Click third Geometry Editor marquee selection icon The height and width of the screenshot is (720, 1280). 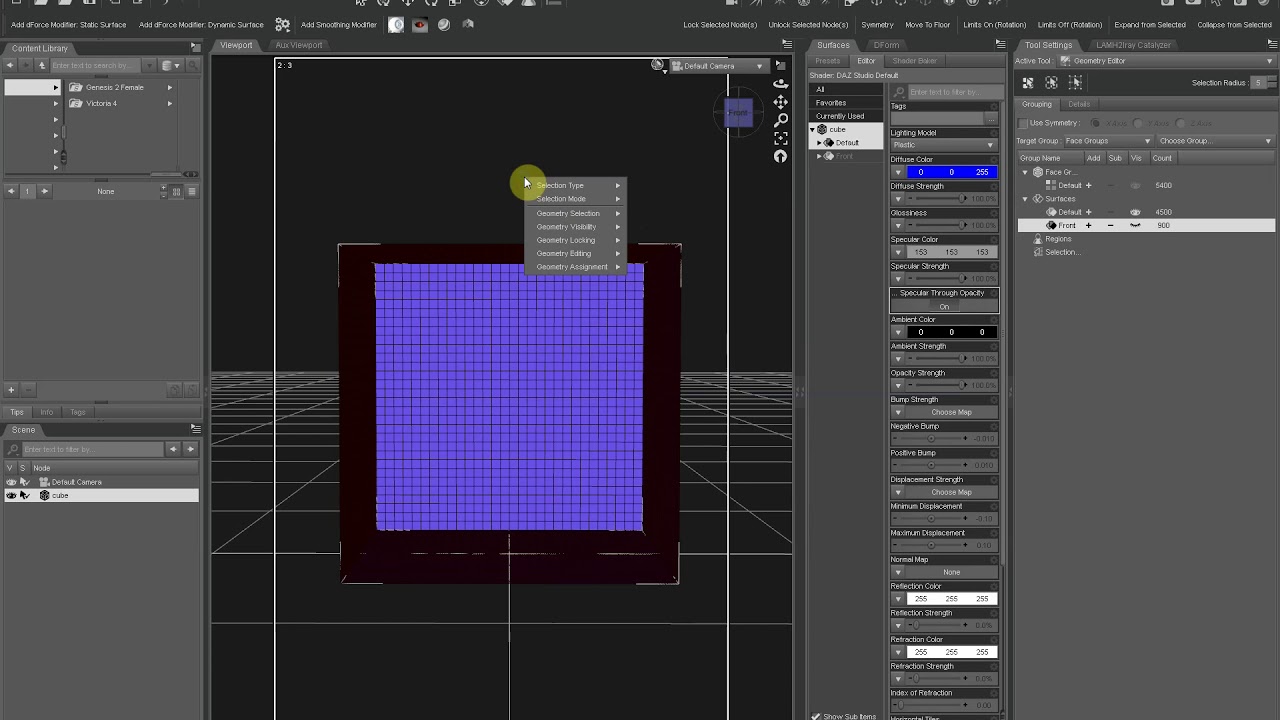click(x=1075, y=83)
